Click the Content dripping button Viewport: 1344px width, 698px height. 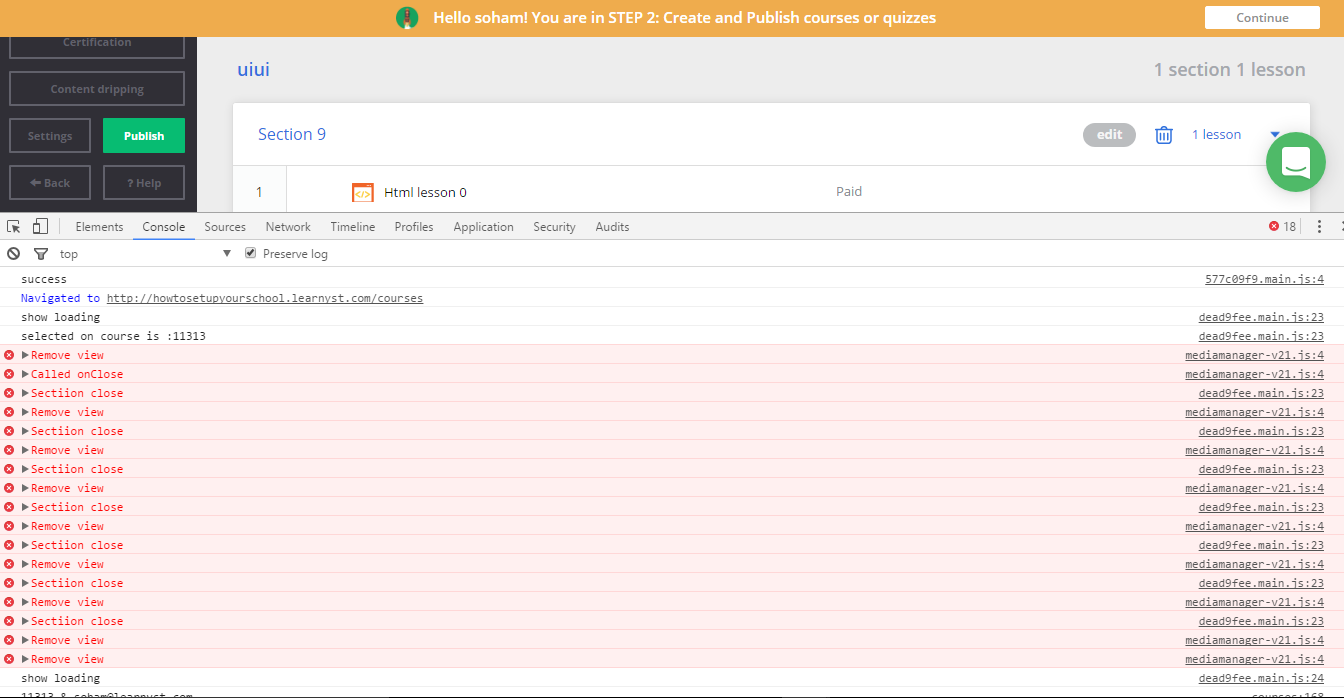[x=97, y=89]
